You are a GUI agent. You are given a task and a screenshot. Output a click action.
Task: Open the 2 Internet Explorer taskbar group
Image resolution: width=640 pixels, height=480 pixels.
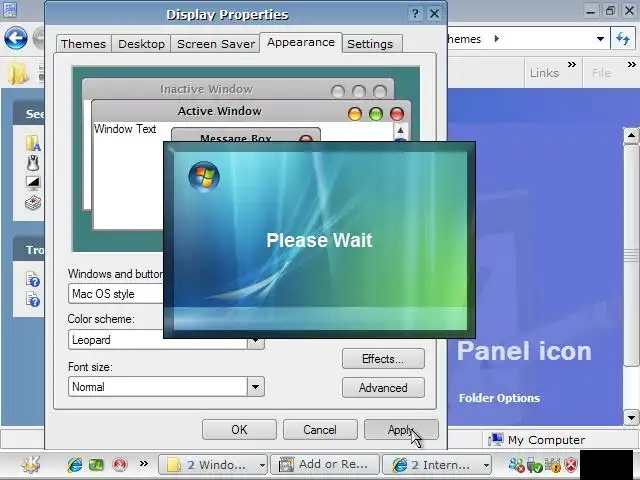[437, 464]
